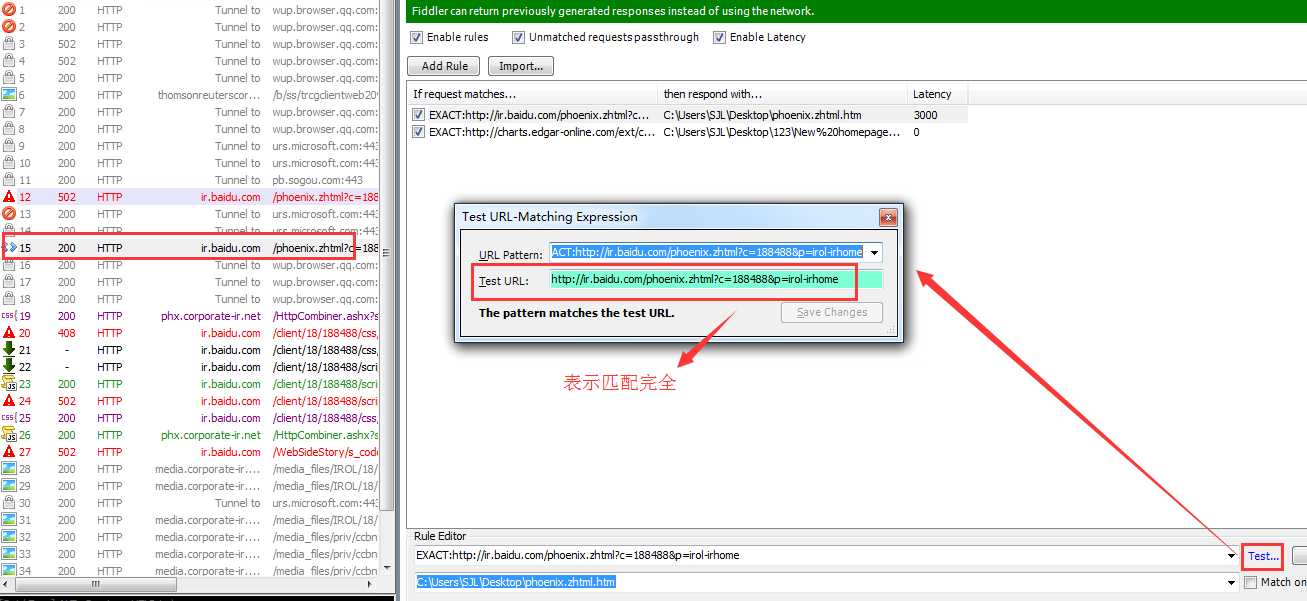This screenshot has width=1307, height=601.
Task: Click the blue arrows icon of session 15
Action: (x=11, y=248)
